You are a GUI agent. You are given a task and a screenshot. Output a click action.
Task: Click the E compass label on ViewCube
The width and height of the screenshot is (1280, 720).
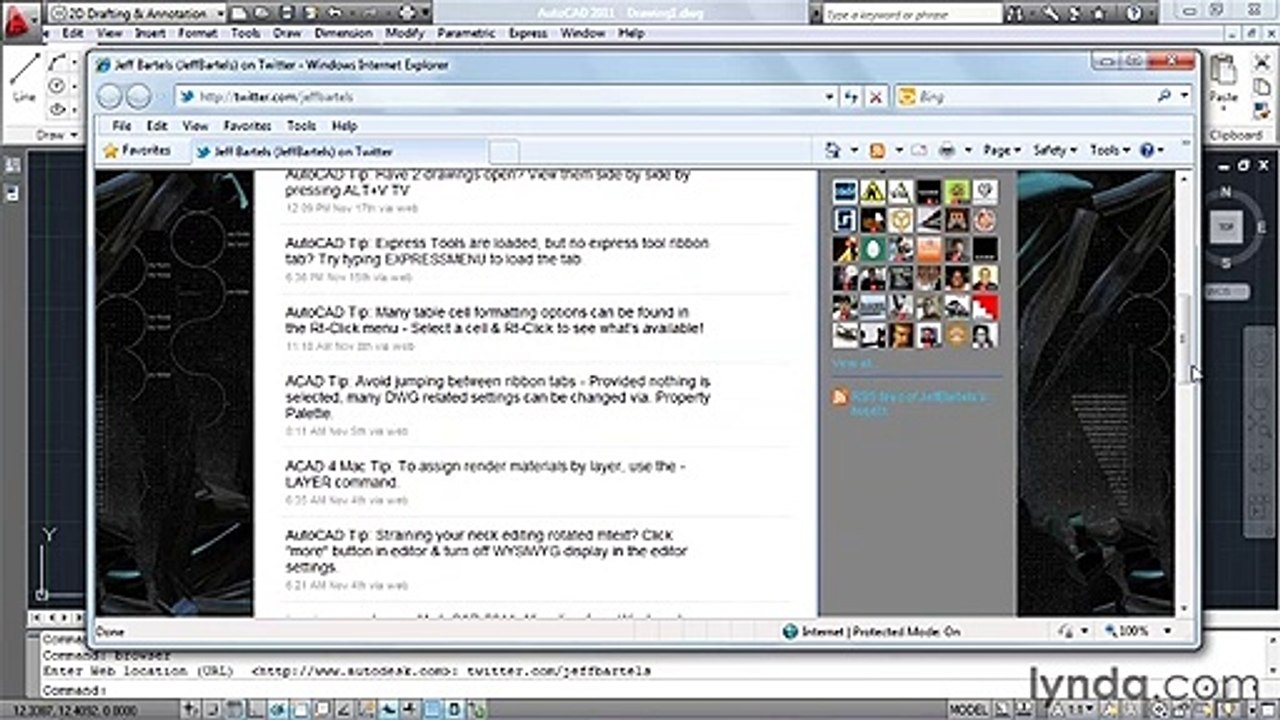pos(1260,227)
